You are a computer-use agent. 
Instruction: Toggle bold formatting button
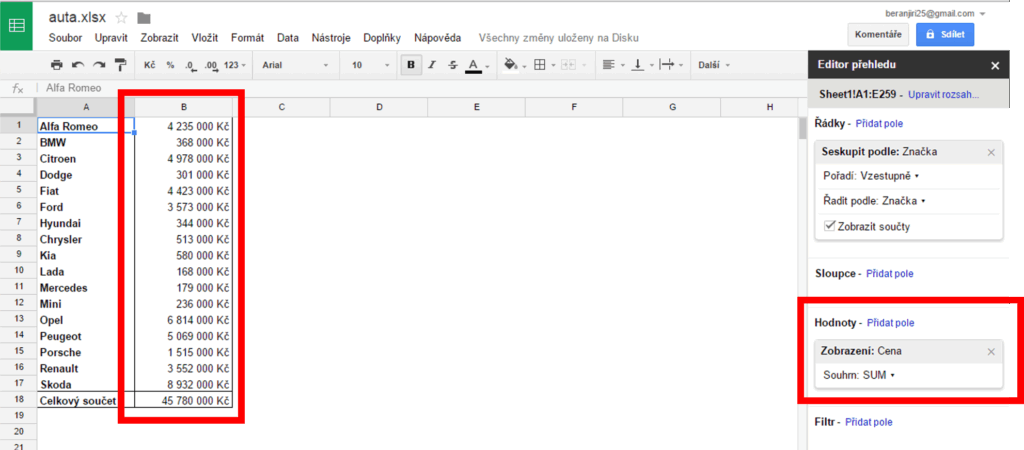click(411, 65)
